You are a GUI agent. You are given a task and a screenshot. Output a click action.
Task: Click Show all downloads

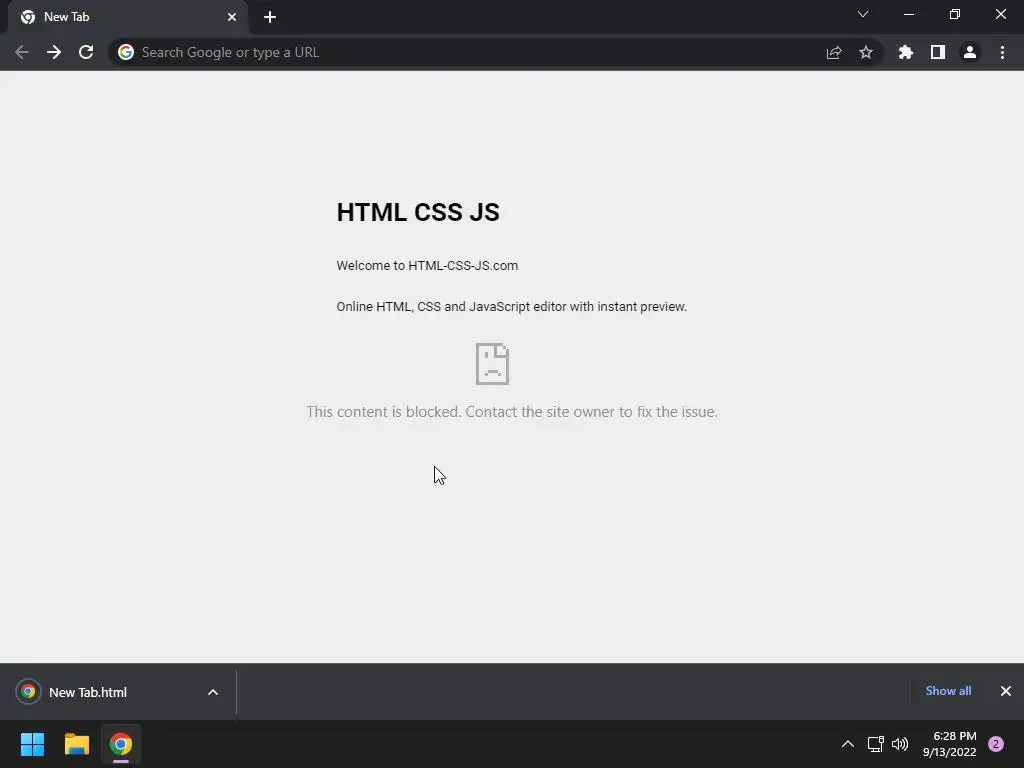click(x=948, y=691)
